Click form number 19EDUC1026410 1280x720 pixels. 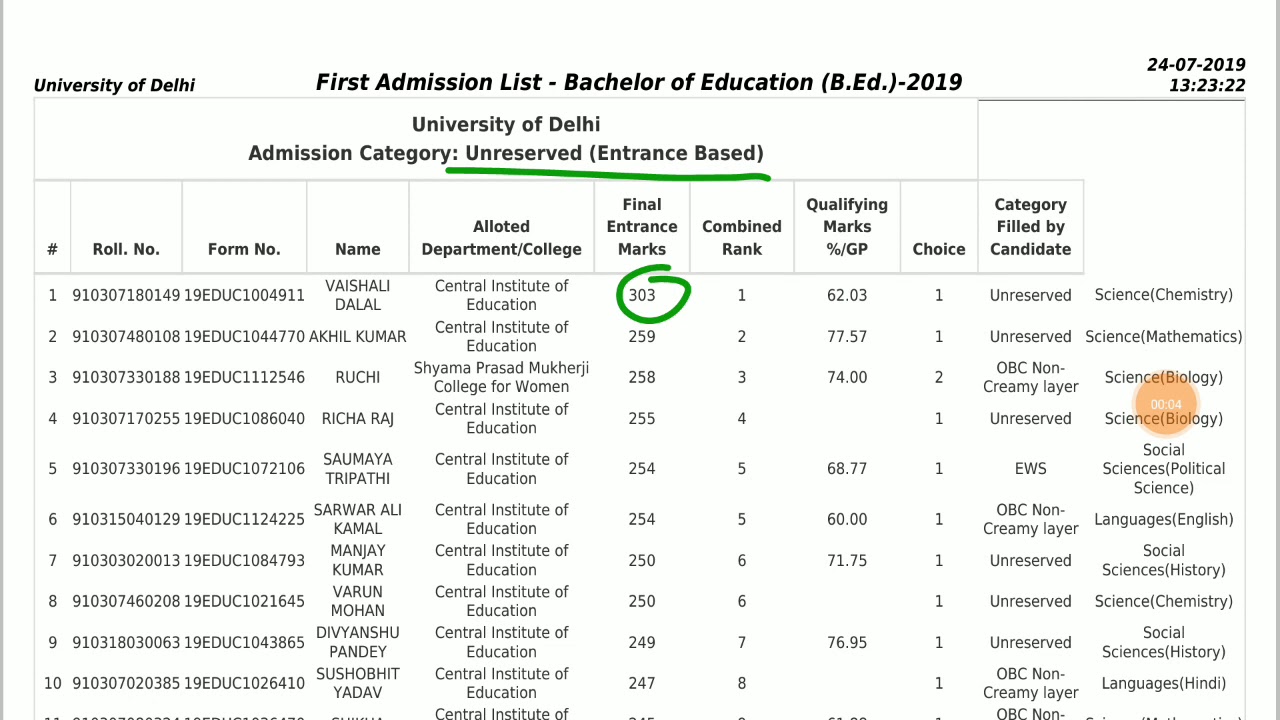pyautogui.click(x=244, y=684)
